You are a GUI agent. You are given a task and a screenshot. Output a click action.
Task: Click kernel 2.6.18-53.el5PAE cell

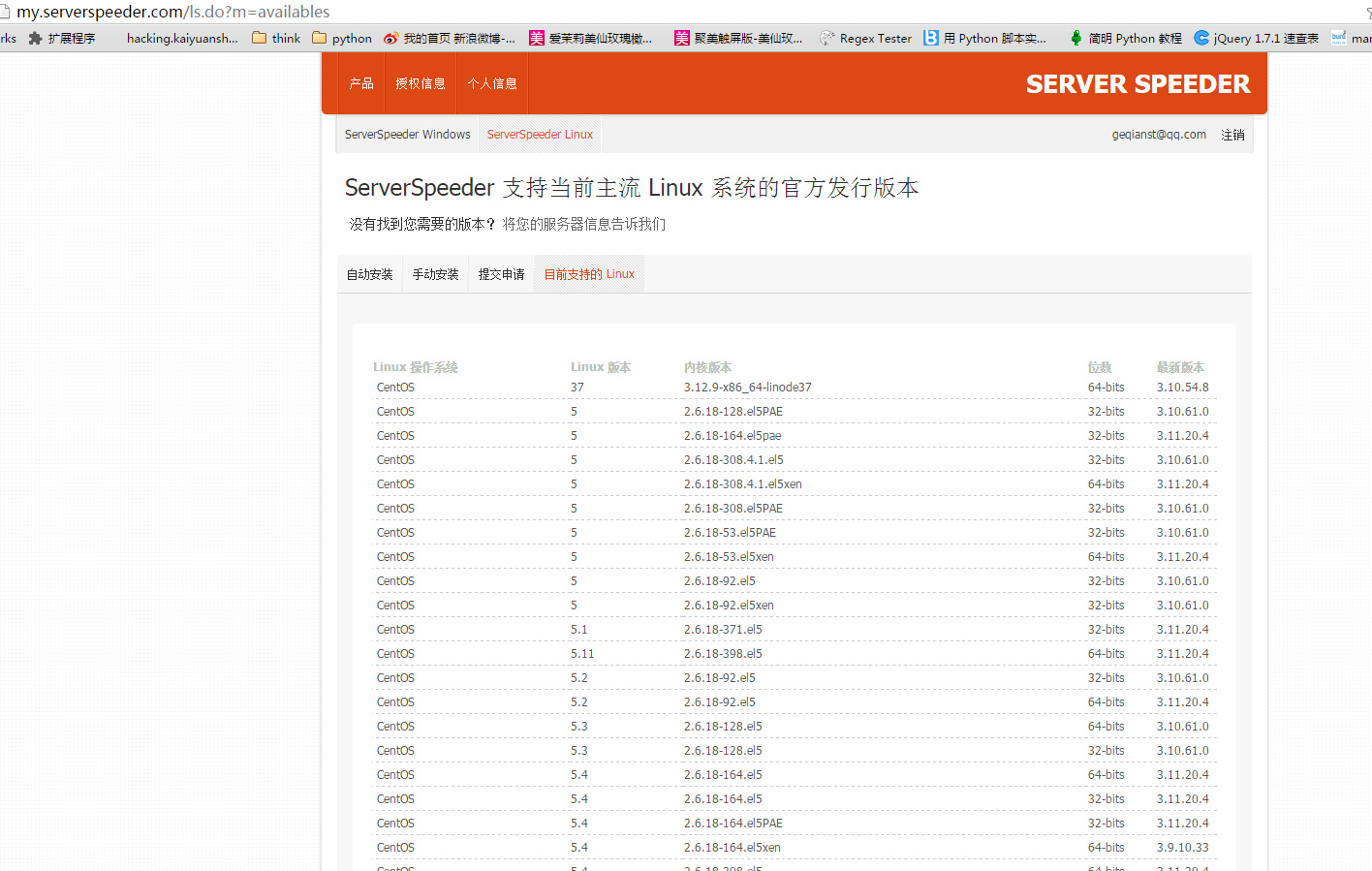click(x=730, y=533)
